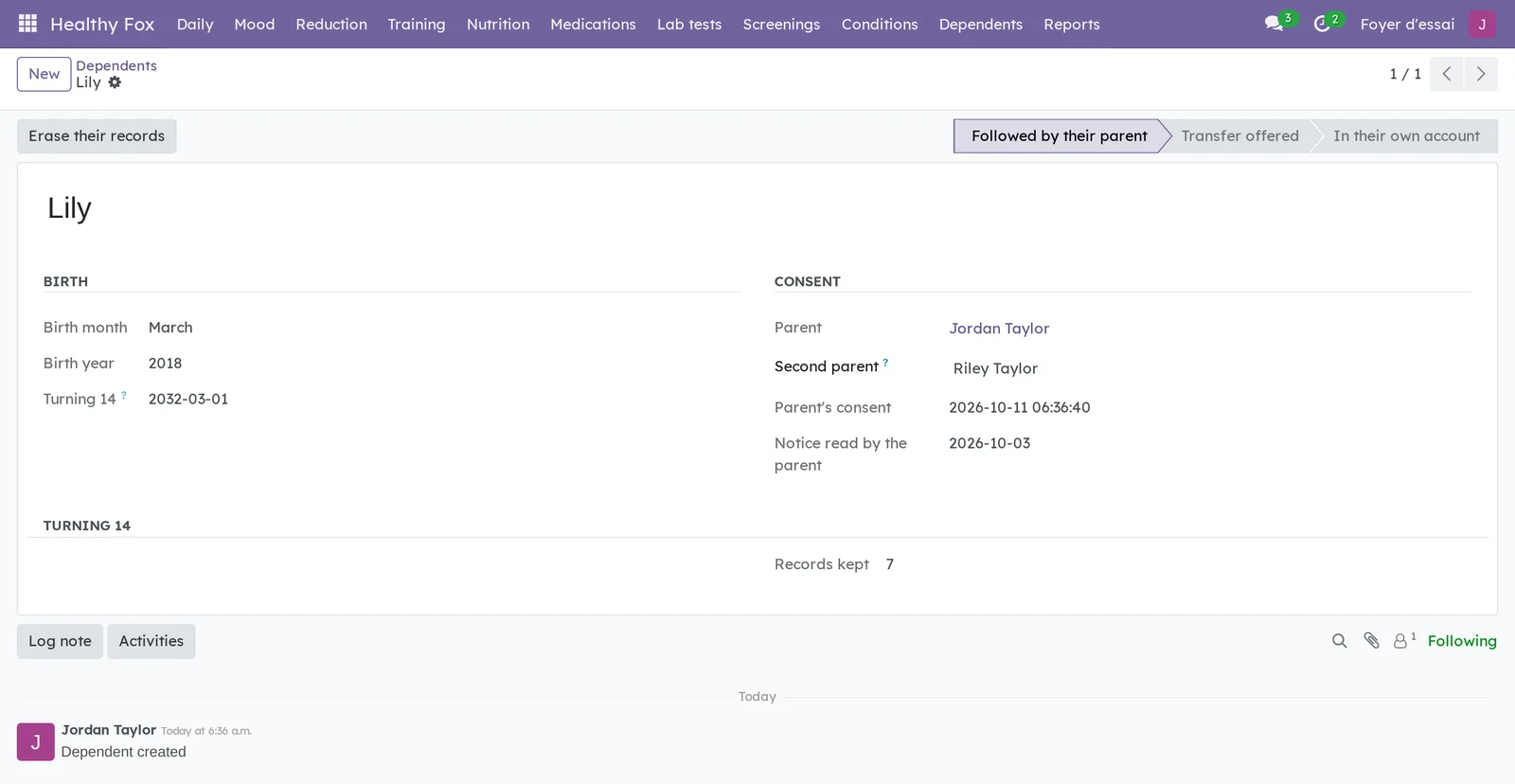Go to next record arrow
The height and width of the screenshot is (784, 1515).
[1481, 74]
